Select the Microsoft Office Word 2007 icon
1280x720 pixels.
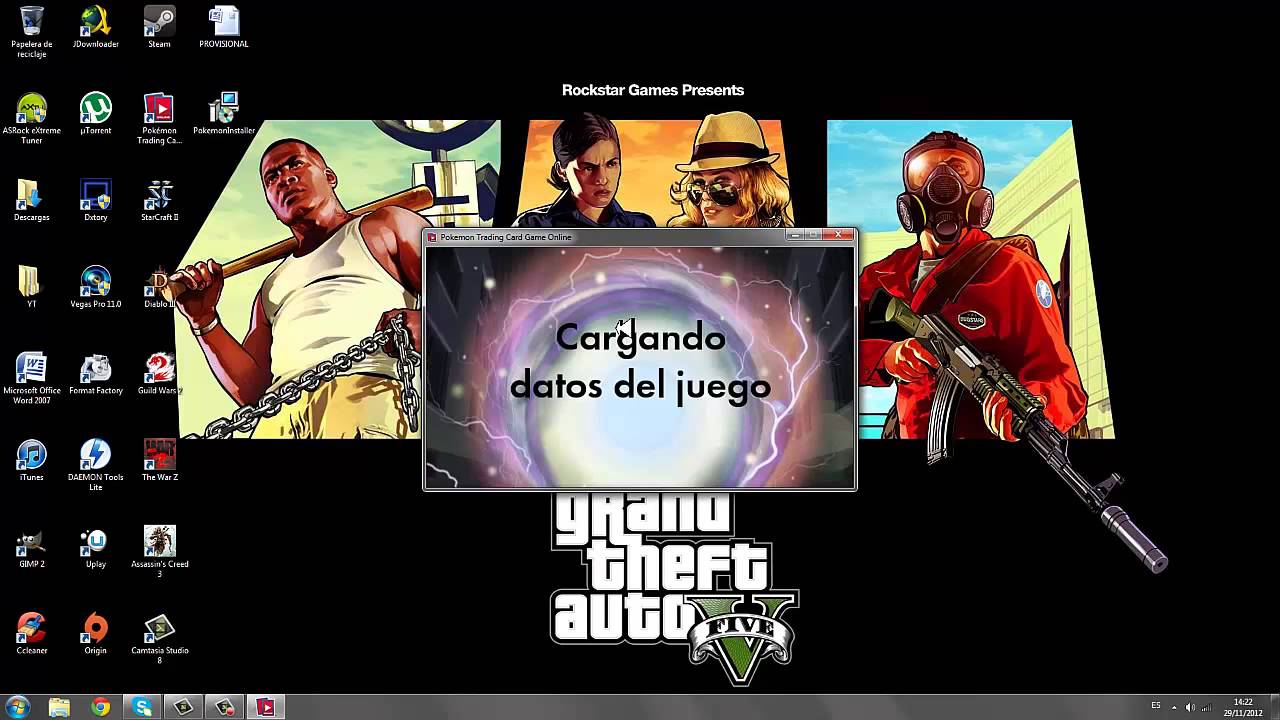click(32, 379)
